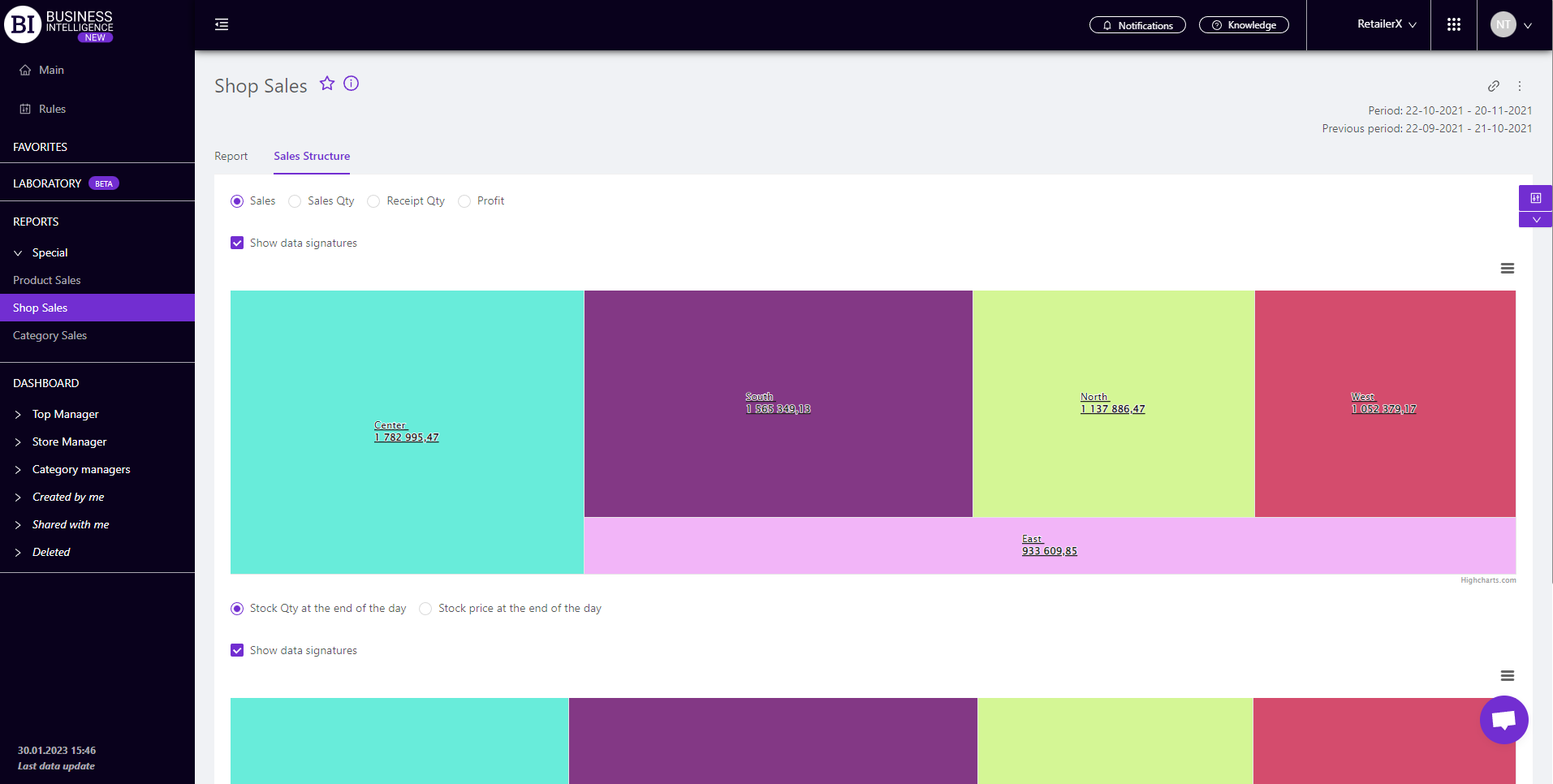This screenshot has width=1553, height=784.
Task: Uncheck the first Show data signatures checkbox
Action: (237, 243)
